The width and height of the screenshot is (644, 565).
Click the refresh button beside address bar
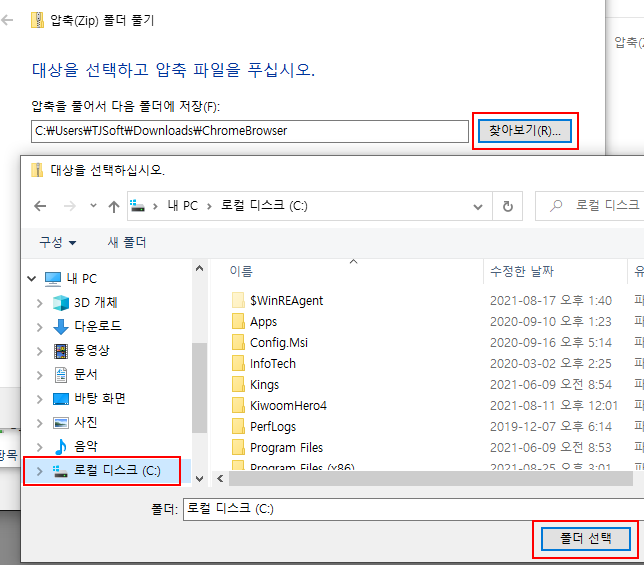[x=508, y=206]
